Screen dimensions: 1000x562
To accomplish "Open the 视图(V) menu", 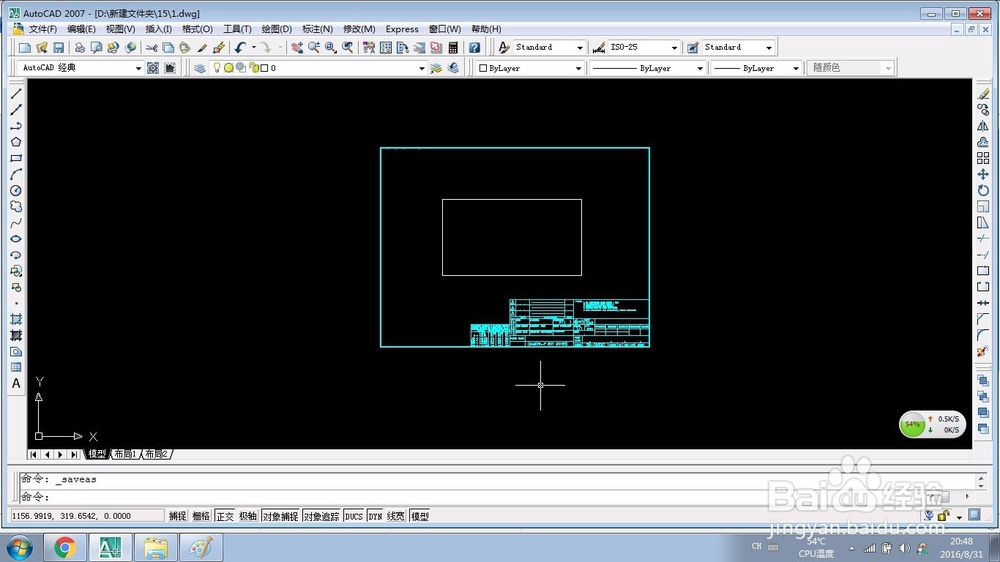I will click(120, 29).
